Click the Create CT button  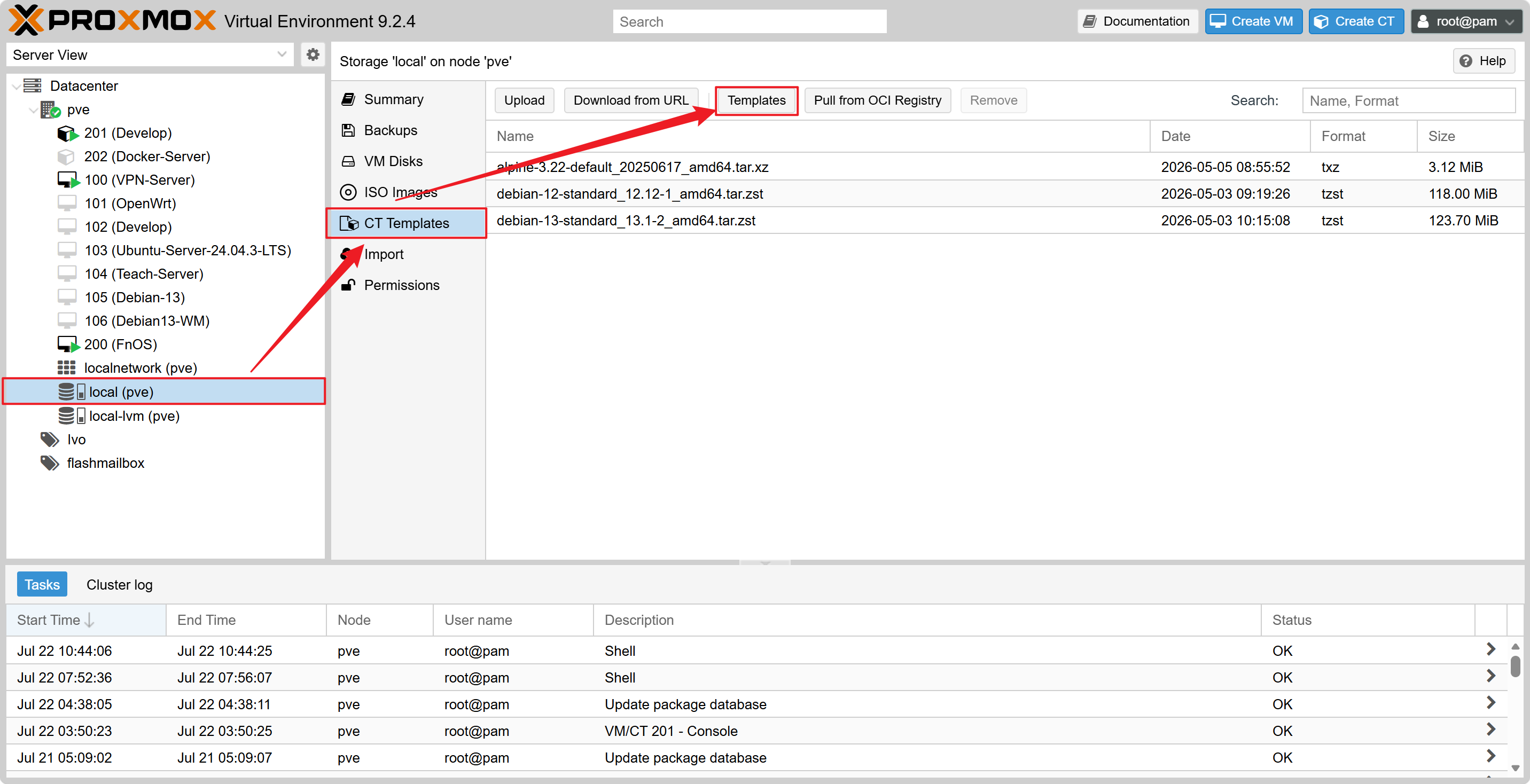click(x=1356, y=21)
